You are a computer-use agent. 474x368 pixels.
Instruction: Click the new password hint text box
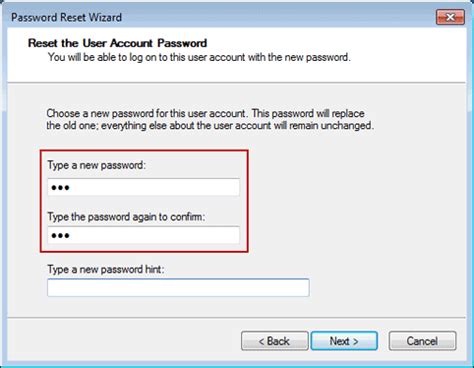click(178, 287)
